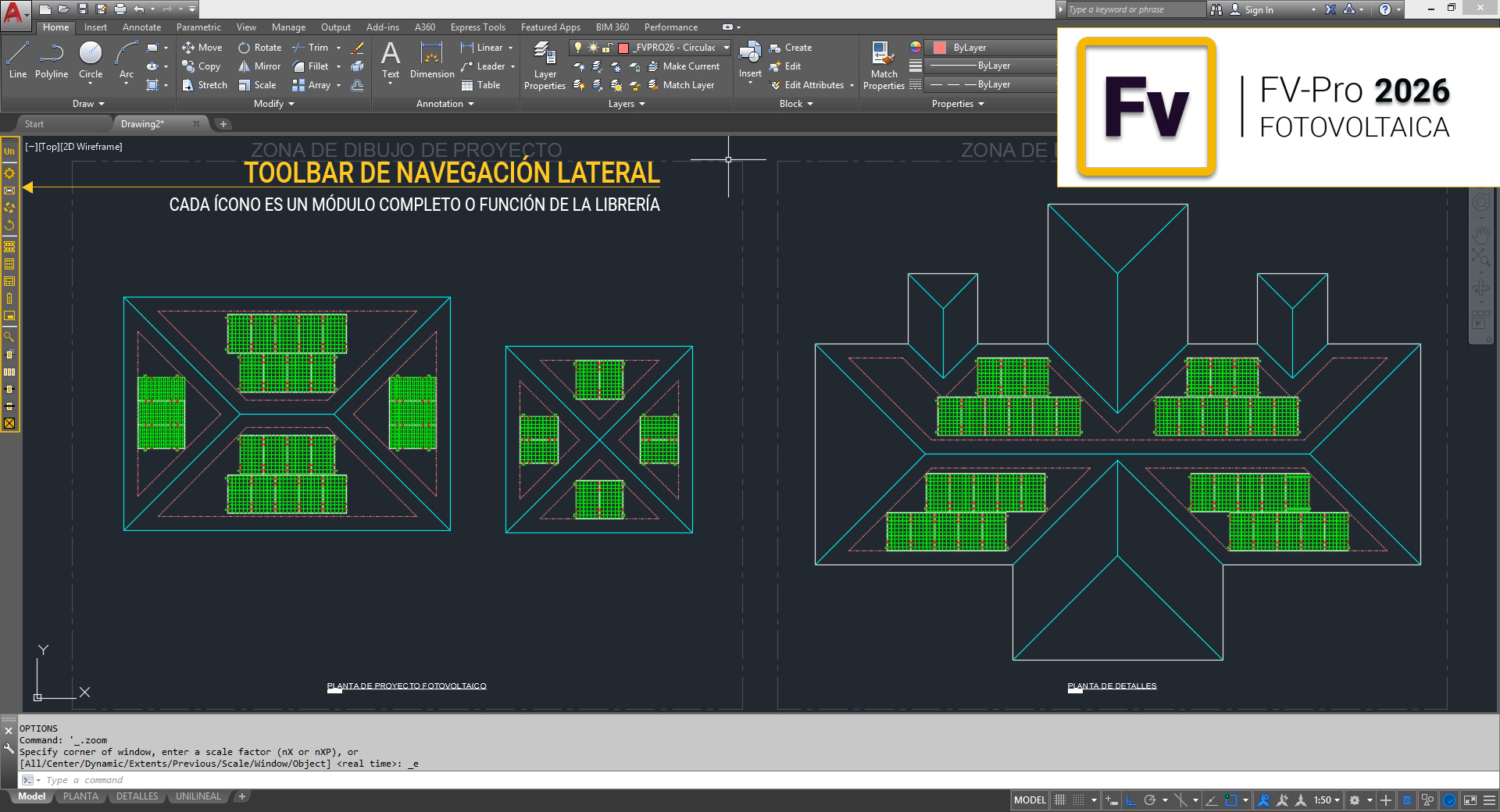The height and width of the screenshot is (812, 1500).
Task: Click the red ByLayer color swatch
Action: click(940, 48)
